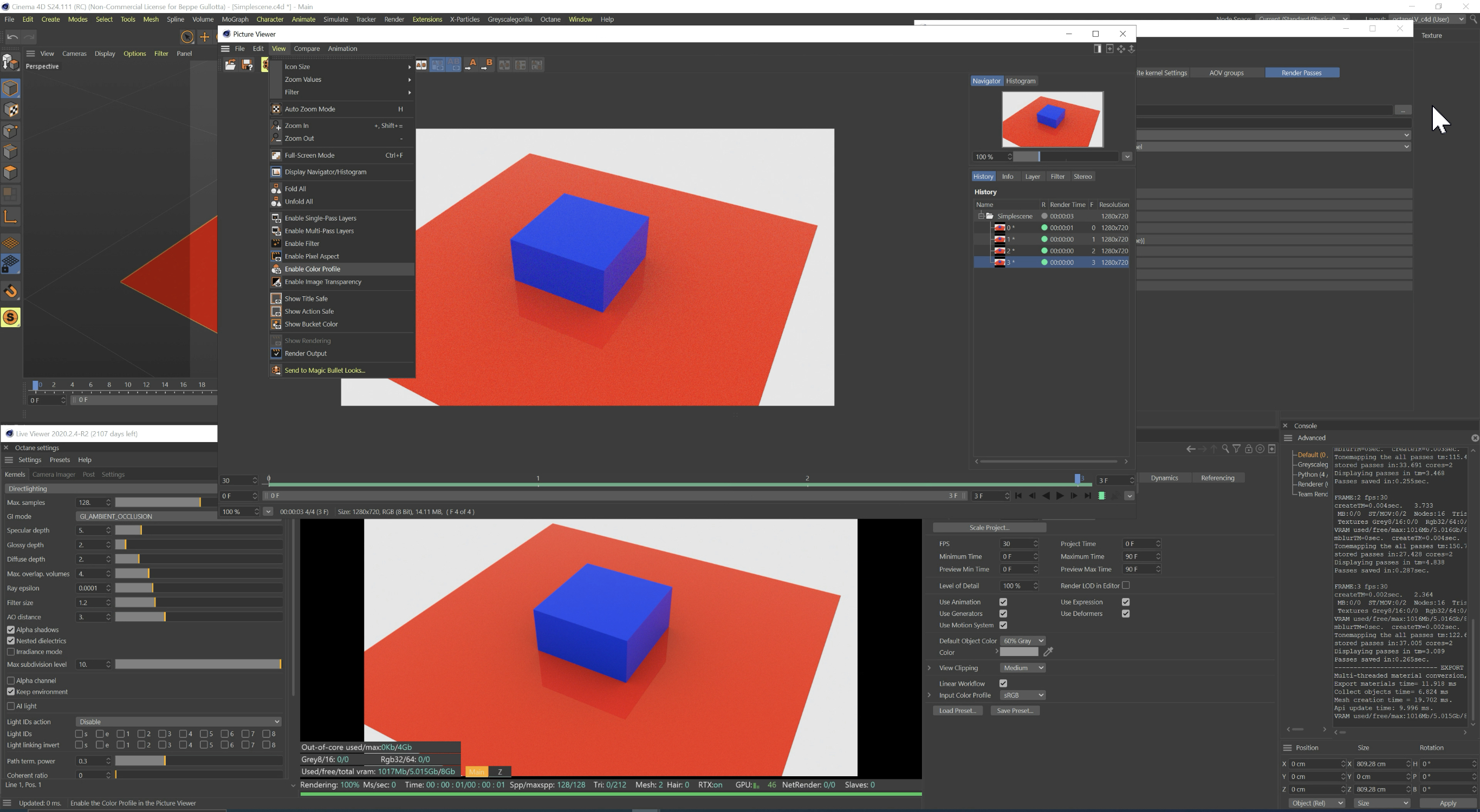The width and height of the screenshot is (1480, 812).
Task: Switch to the Histogram tab
Action: click(x=1021, y=81)
